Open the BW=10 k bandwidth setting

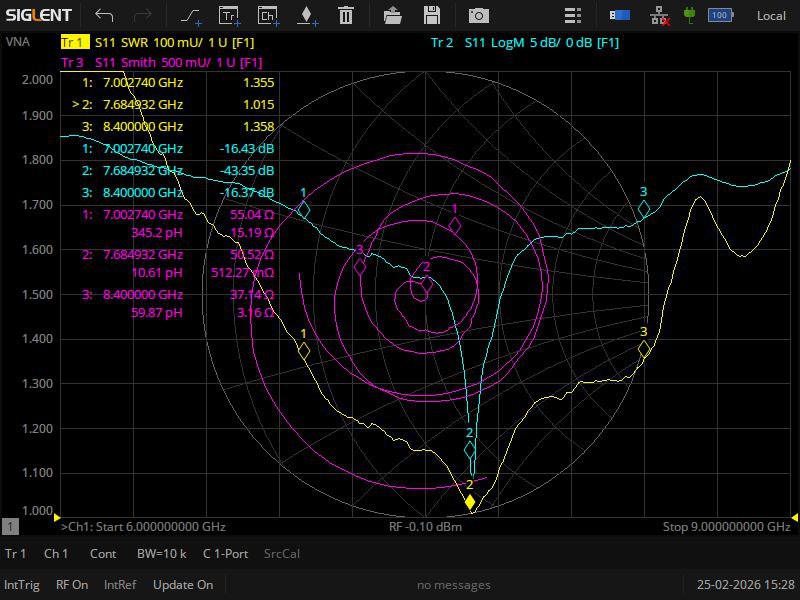[x=161, y=554]
